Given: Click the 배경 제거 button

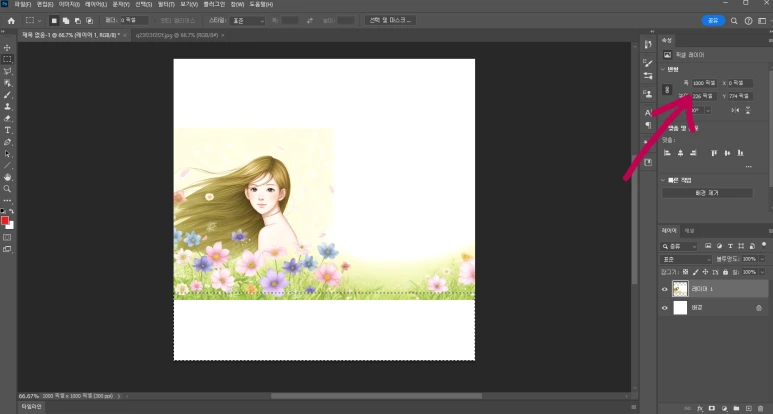Looking at the screenshot, I should click(708, 192).
